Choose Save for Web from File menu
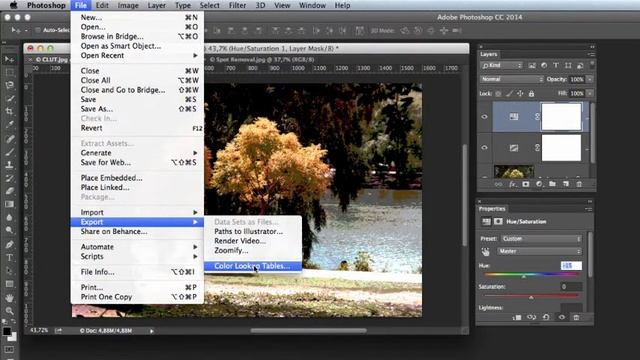The image size is (640, 360). click(x=137, y=162)
